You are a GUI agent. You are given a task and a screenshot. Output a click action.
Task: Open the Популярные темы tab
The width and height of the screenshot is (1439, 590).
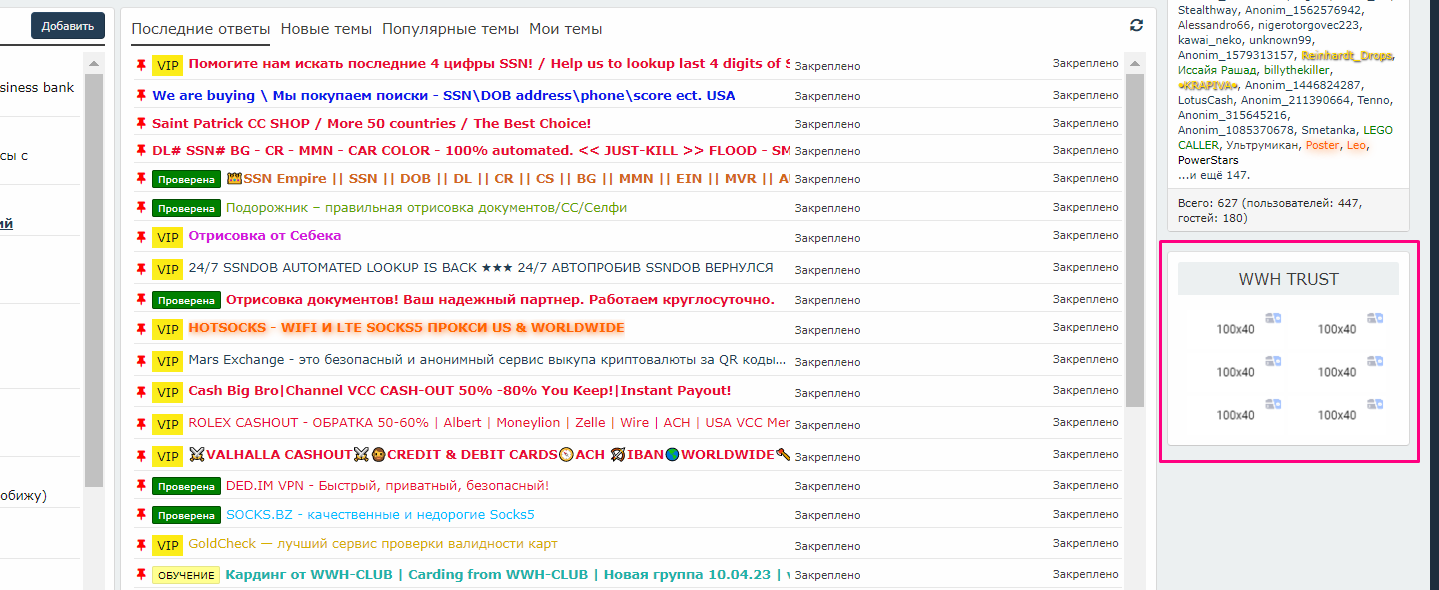pos(450,29)
